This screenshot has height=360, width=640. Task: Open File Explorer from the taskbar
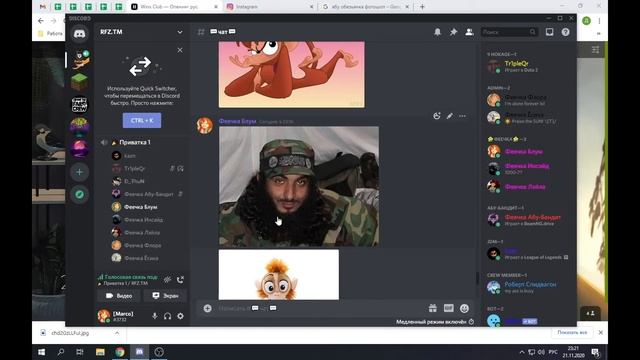(x=100, y=352)
